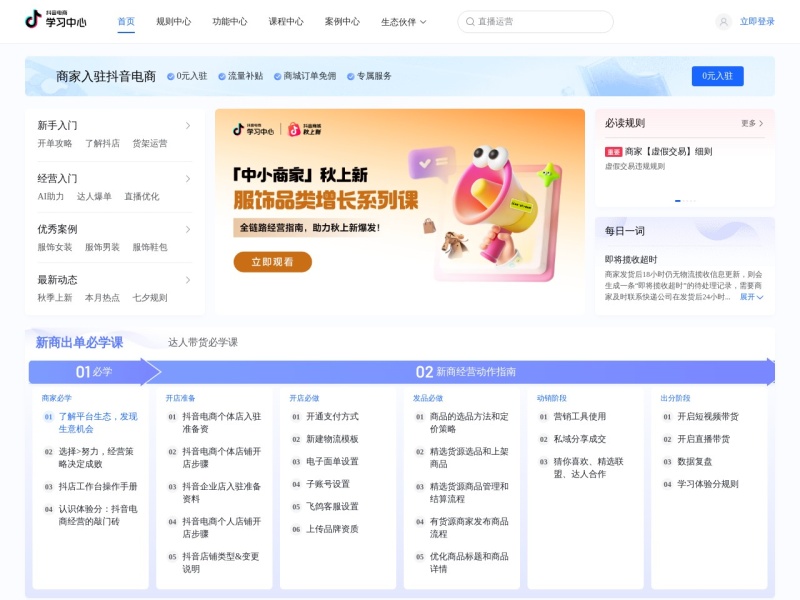Screen dimensions: 800x600
Task: Expand the 最新动态 section arrow
Action: pyautogui.click(x=188, y=280)
